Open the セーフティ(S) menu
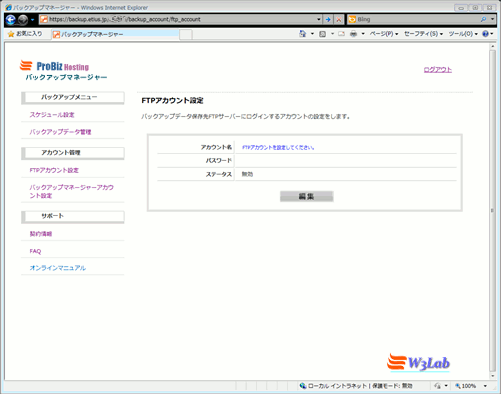This screenshot has width=501, height=394. click(x=423, y=34)
